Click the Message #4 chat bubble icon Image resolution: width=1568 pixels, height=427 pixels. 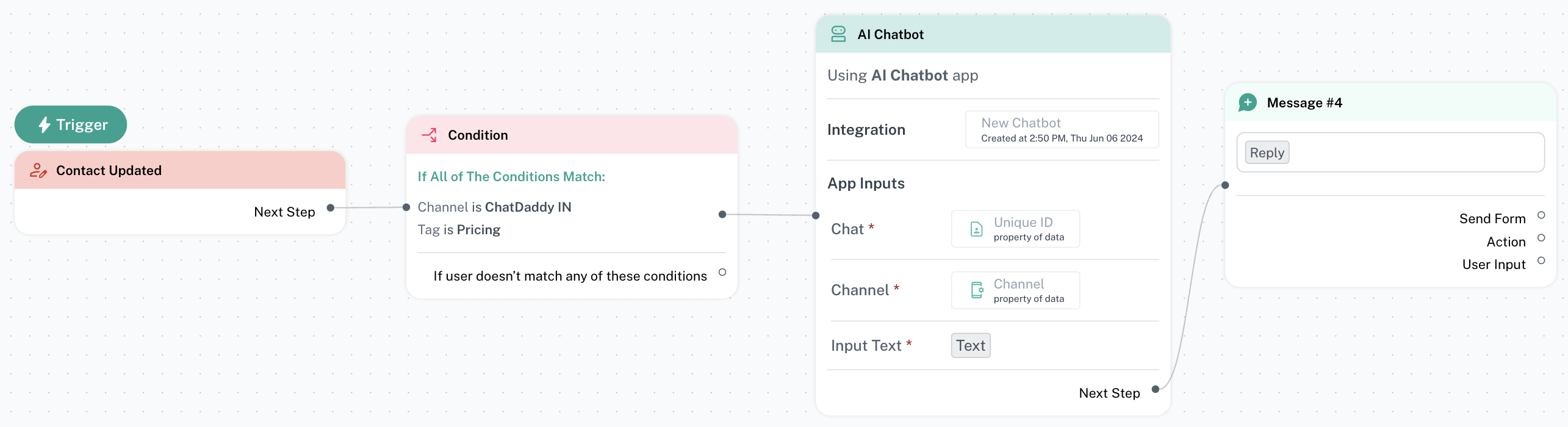point(1247,102)
